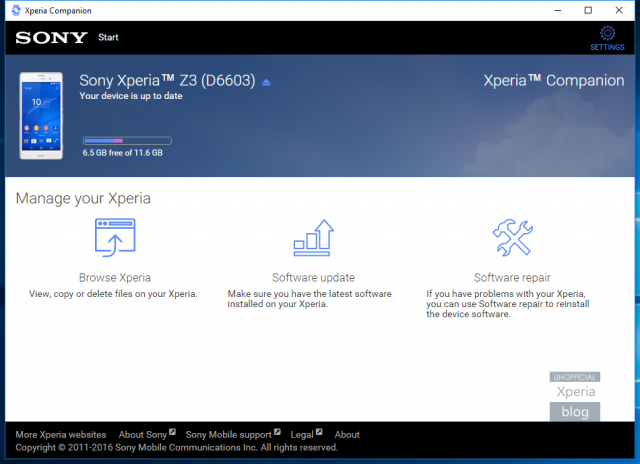Click the Software update arrow icon
Image resolution: width=640 pixels, height=464 pixels.
coord(313,238)
